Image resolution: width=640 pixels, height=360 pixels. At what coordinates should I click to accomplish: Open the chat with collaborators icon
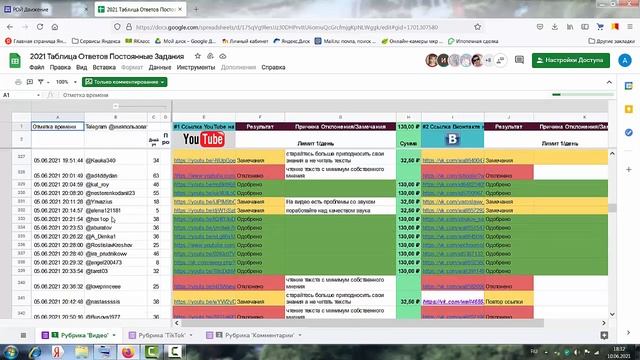pyautogui.click(x=500, y=60)
